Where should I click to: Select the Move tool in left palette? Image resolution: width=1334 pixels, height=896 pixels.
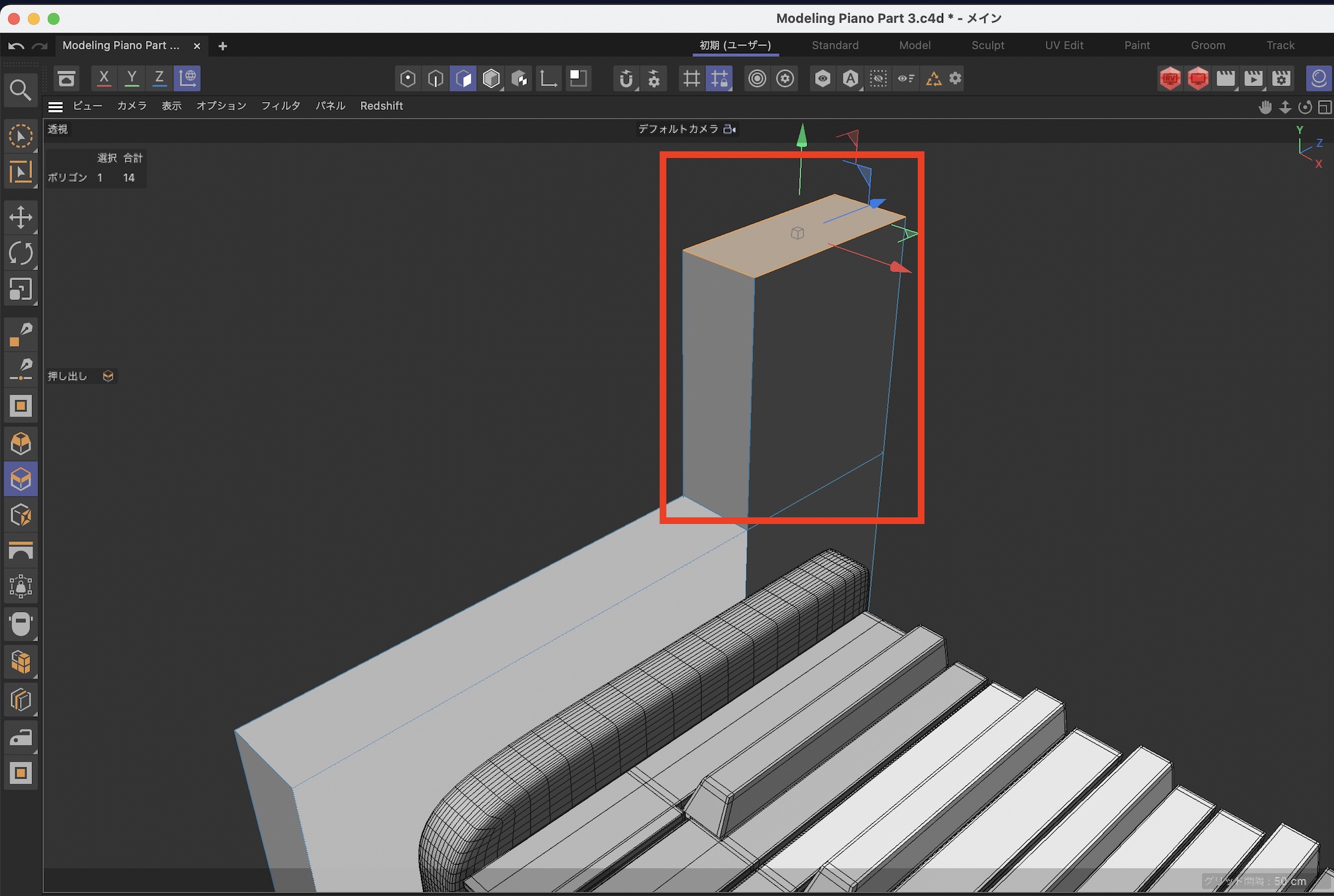click(x=21, y=217)
